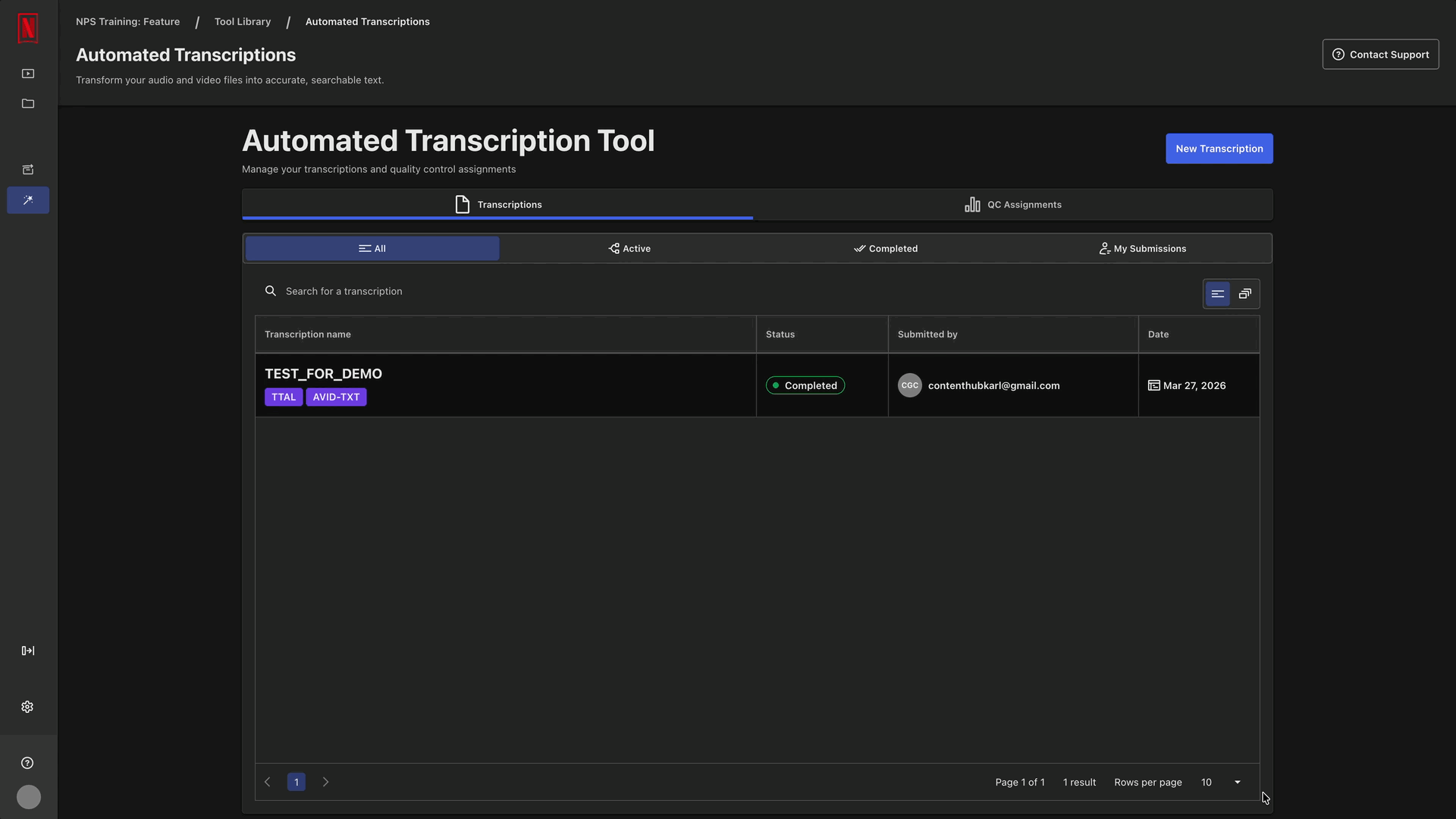Enable list view for transcriptions

coord(1217,293)
